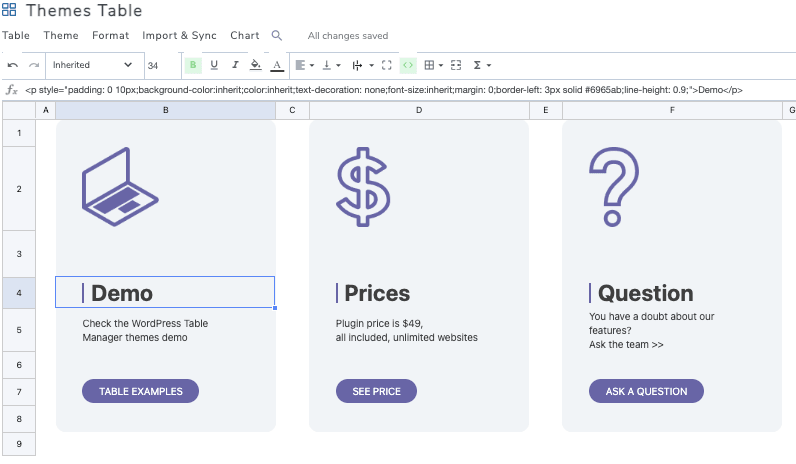Click the Themes Table grid logo icon
This screenshot has width=796, height=464.
(x=9, y=11)
